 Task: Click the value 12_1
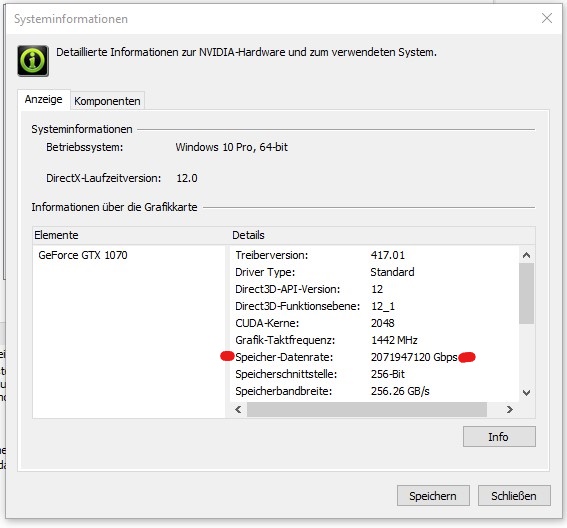pyautogui.click(x=383, y=306)
